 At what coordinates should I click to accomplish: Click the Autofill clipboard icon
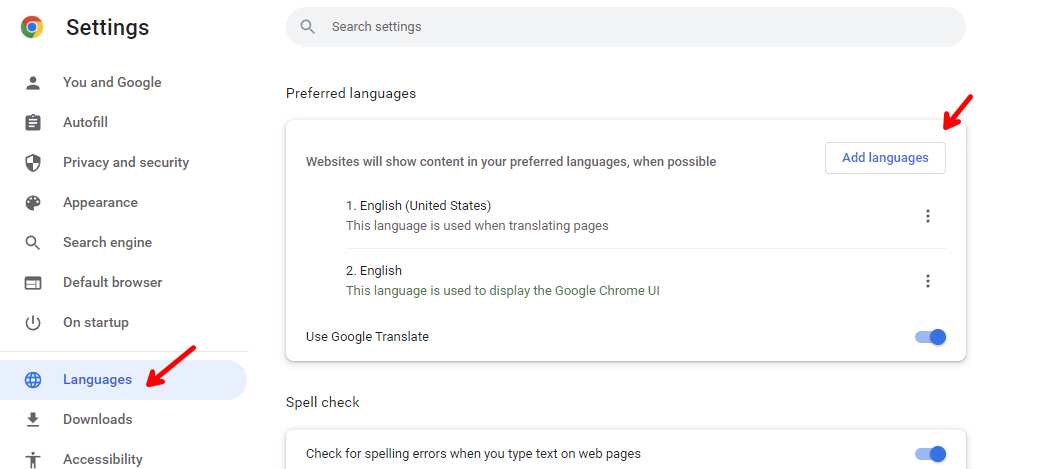[33, 123]
